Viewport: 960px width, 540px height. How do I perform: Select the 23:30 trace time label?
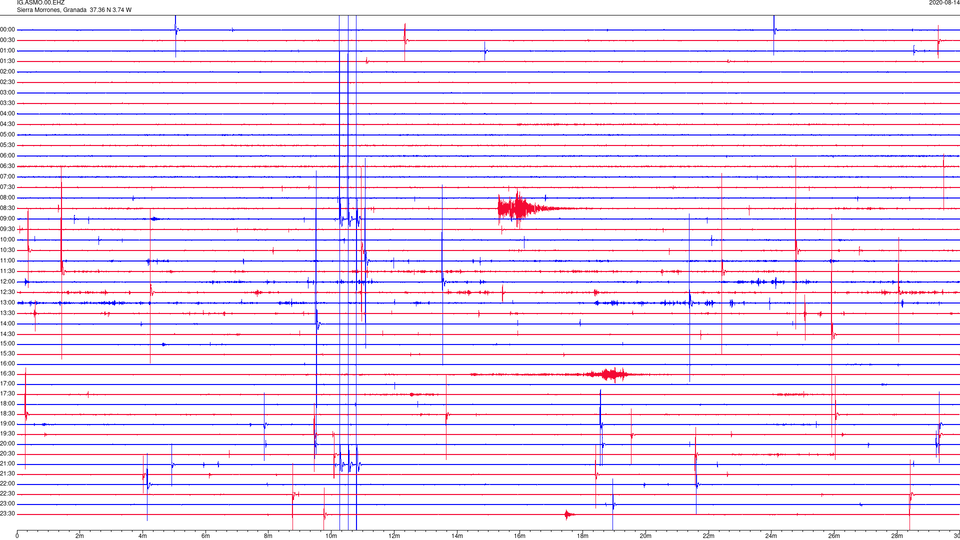[8, 514]
